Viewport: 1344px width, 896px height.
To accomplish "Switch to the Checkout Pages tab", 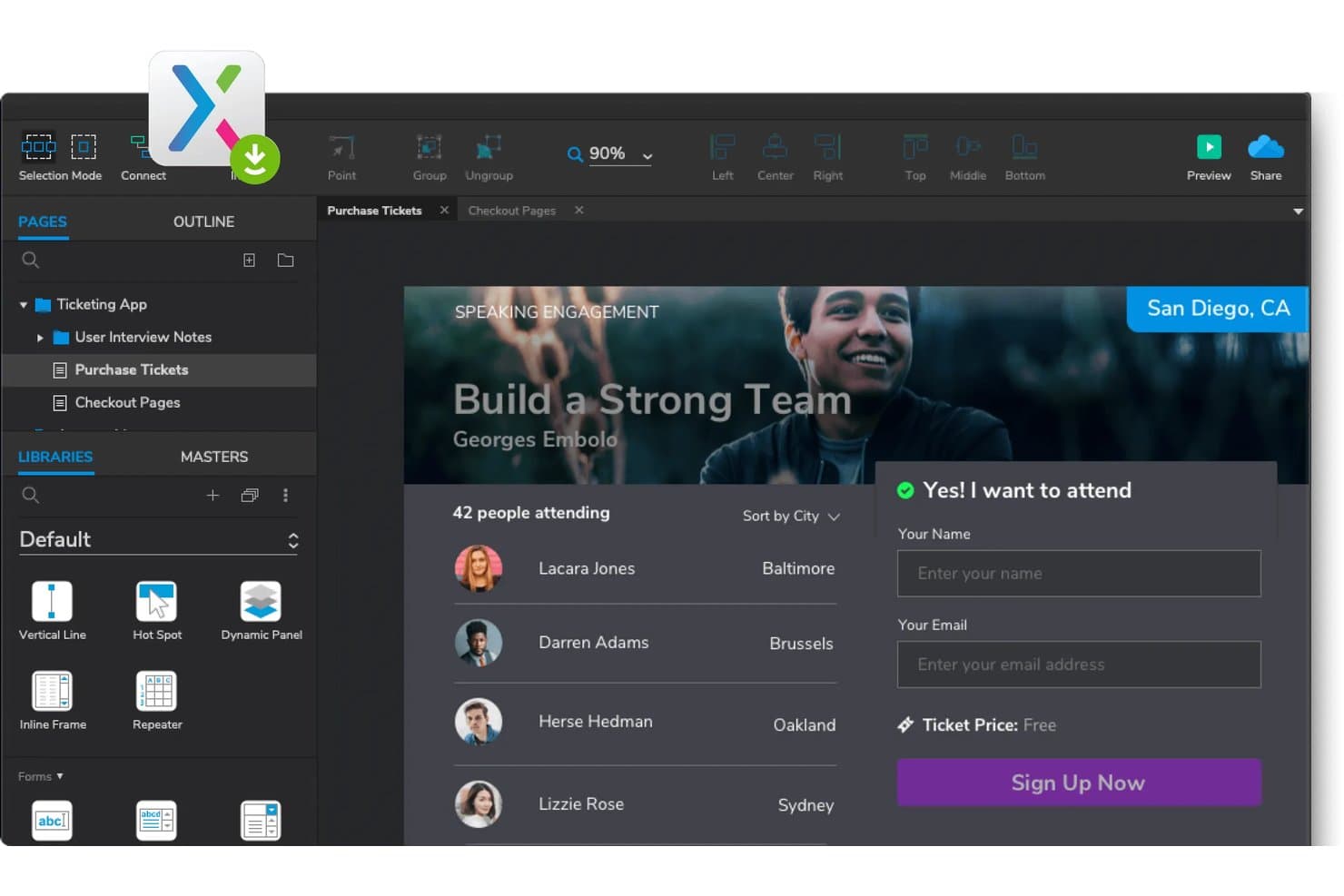I will coord(511,211).
